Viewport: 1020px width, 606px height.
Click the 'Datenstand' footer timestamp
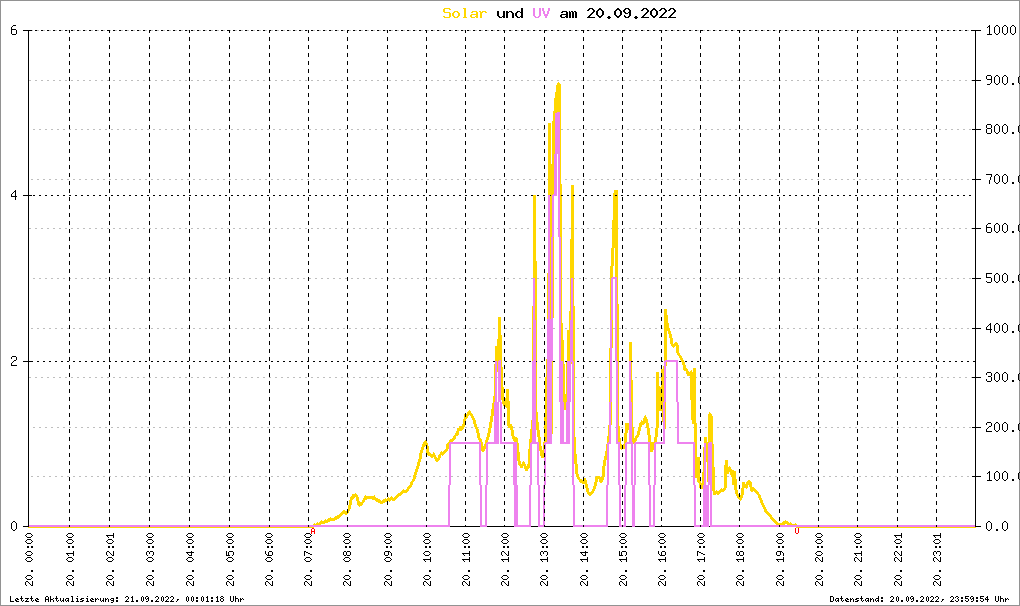919,599
